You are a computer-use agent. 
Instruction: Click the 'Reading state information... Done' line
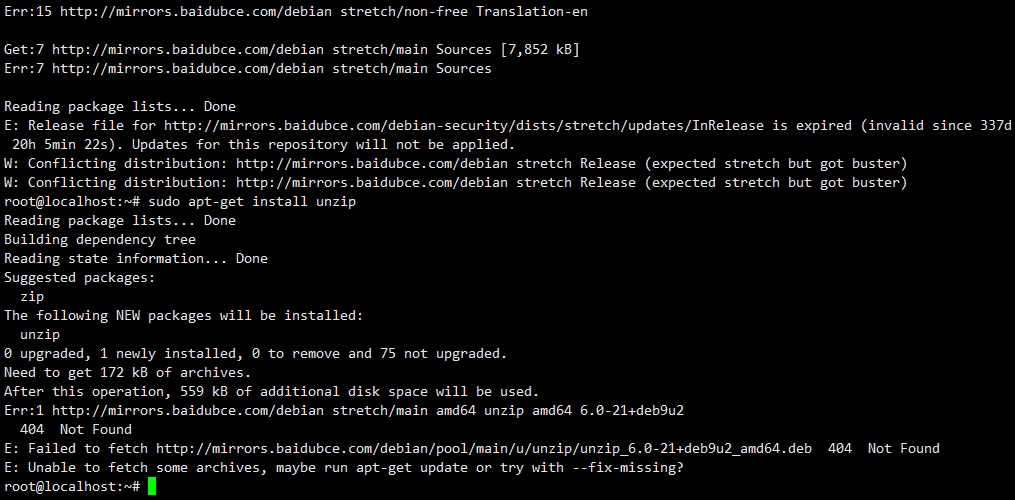(x=136, y=258)
